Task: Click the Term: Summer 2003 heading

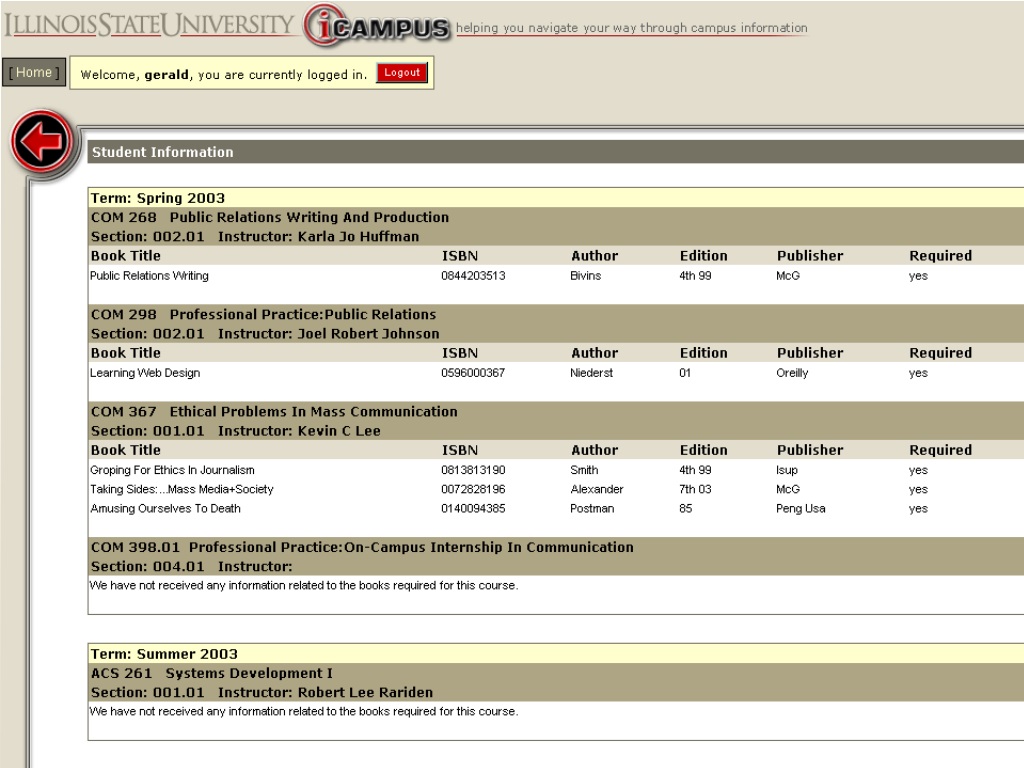Action: pyautogui.click(x=164, y=654)
